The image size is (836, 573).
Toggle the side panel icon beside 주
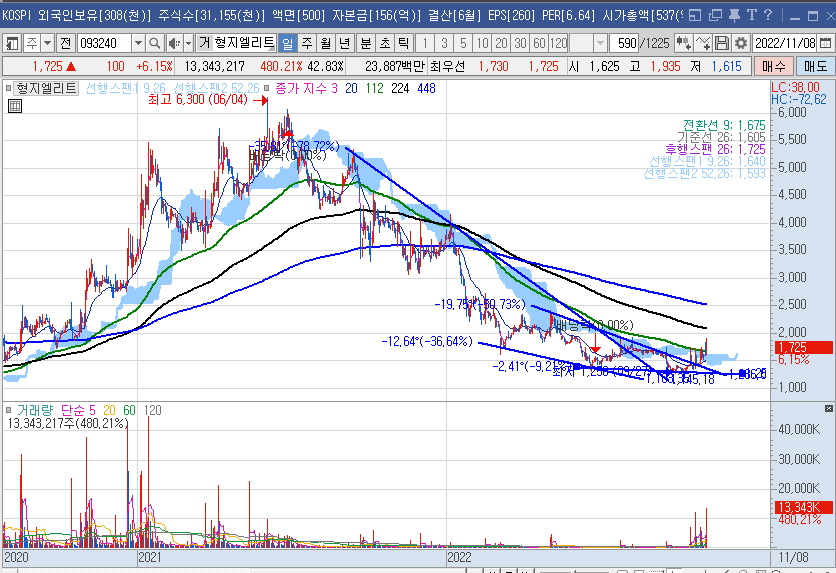pyautogui.click(x=11, y=43)
